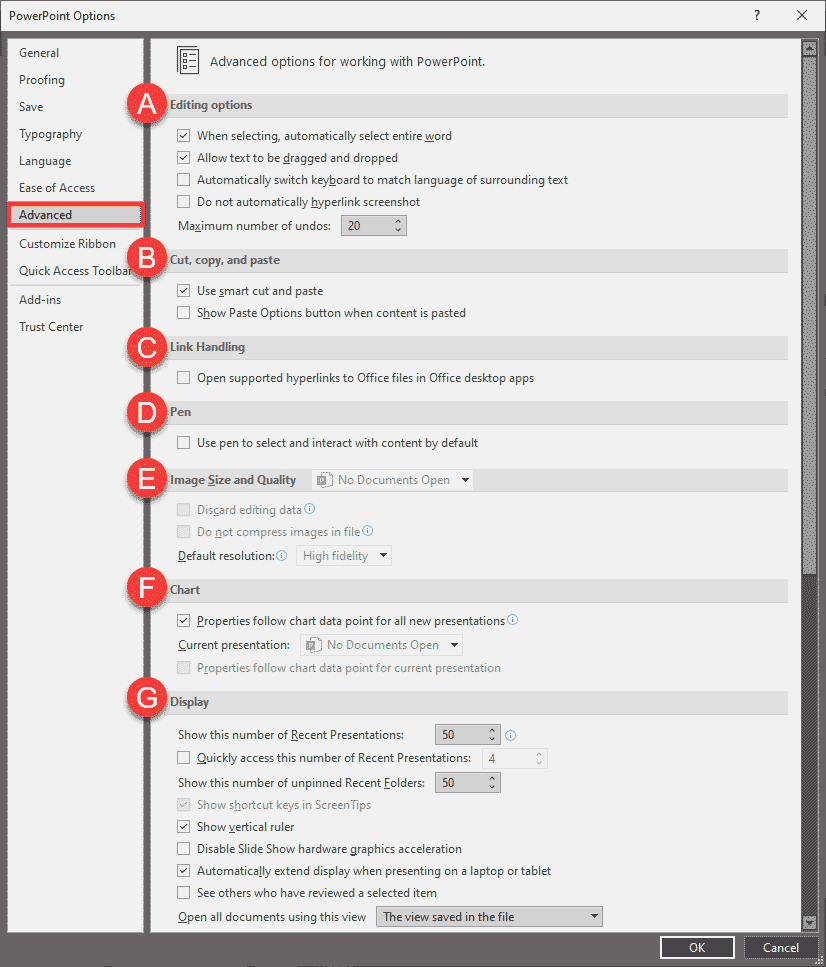Click the OK button

click(x=697, y=947)
